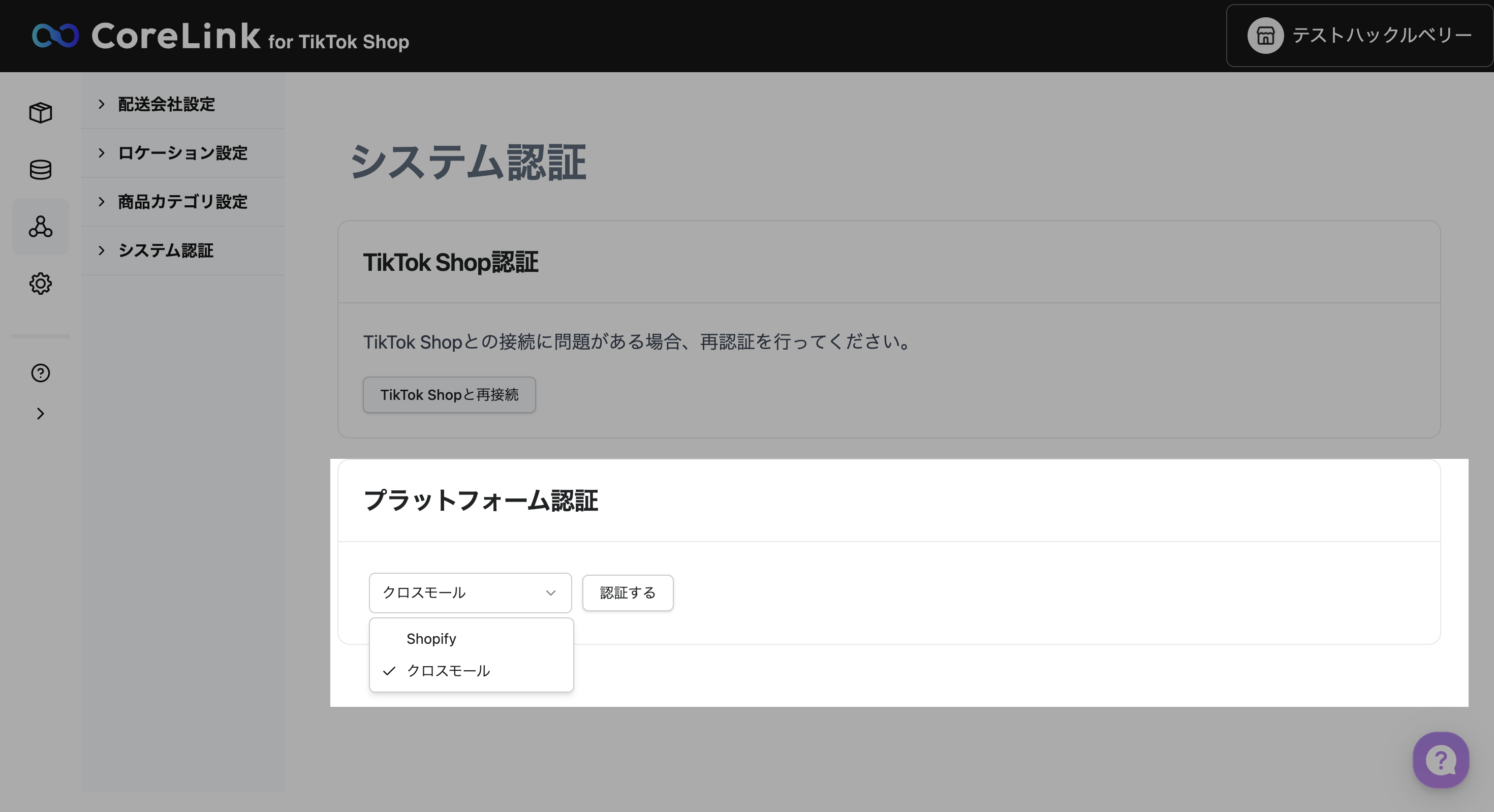Click the package box sidebar icon
Viewport: 1494px width, 812px height.
tap(40, 112)
